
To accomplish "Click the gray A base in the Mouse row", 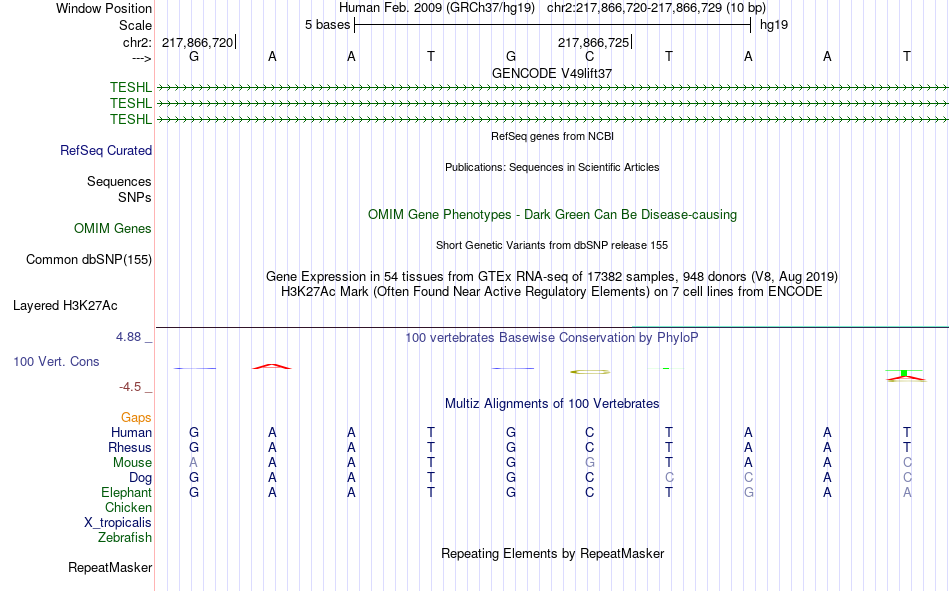I will (x=193, y=462).
